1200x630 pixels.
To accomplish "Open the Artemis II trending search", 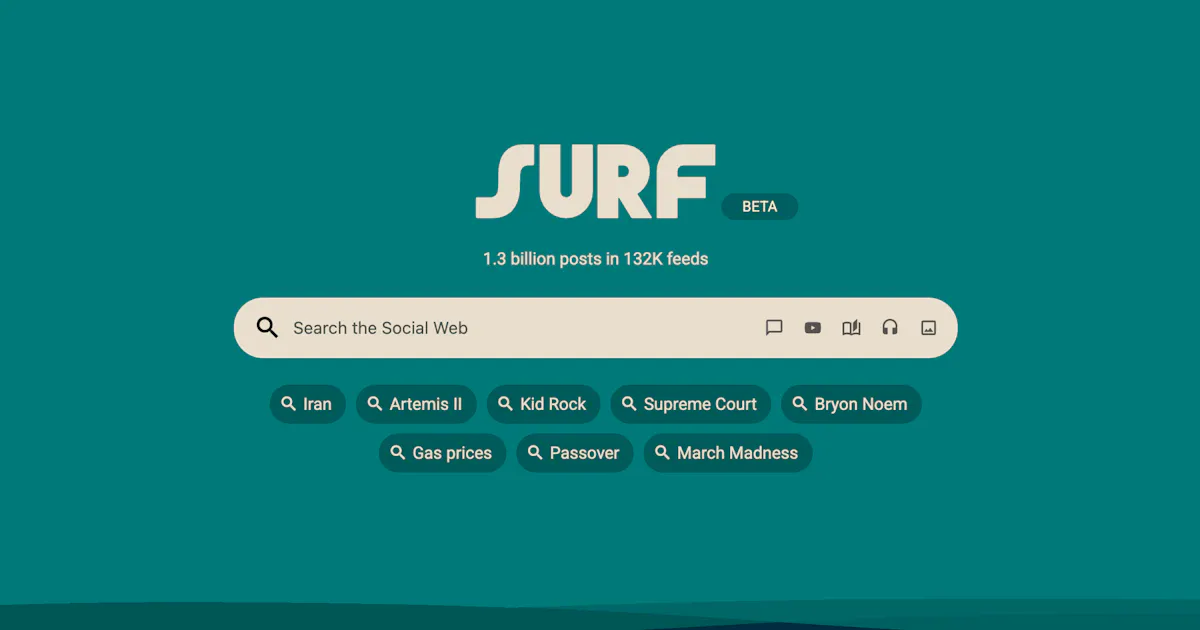I will (416, 404).
